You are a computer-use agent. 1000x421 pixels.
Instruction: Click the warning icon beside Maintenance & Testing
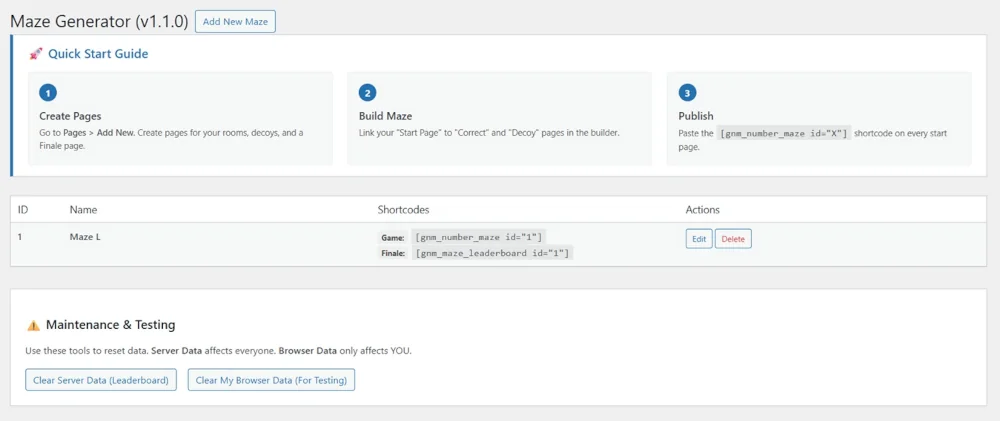pyautogui.click(x=33, y=325)
